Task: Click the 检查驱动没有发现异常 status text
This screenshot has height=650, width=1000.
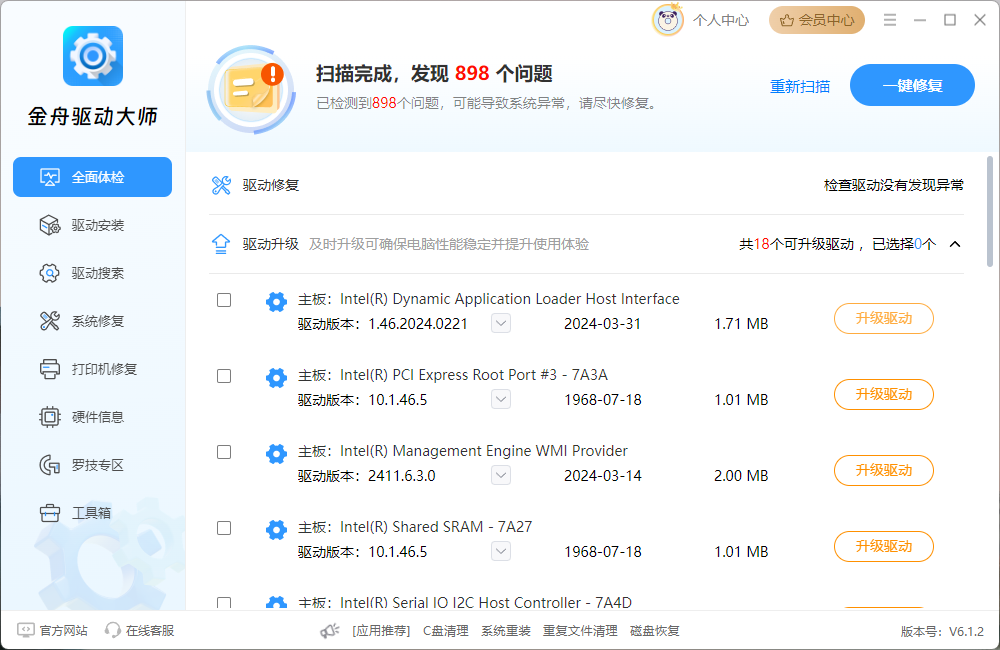Action: click(893, 186)
